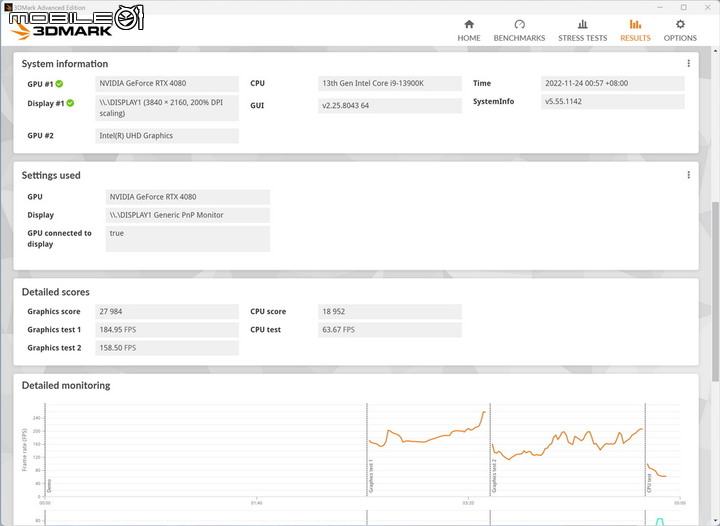This screenshot has width=720, height=526.
Task: Open System information three-dot menu
Action: coord(688,63)
